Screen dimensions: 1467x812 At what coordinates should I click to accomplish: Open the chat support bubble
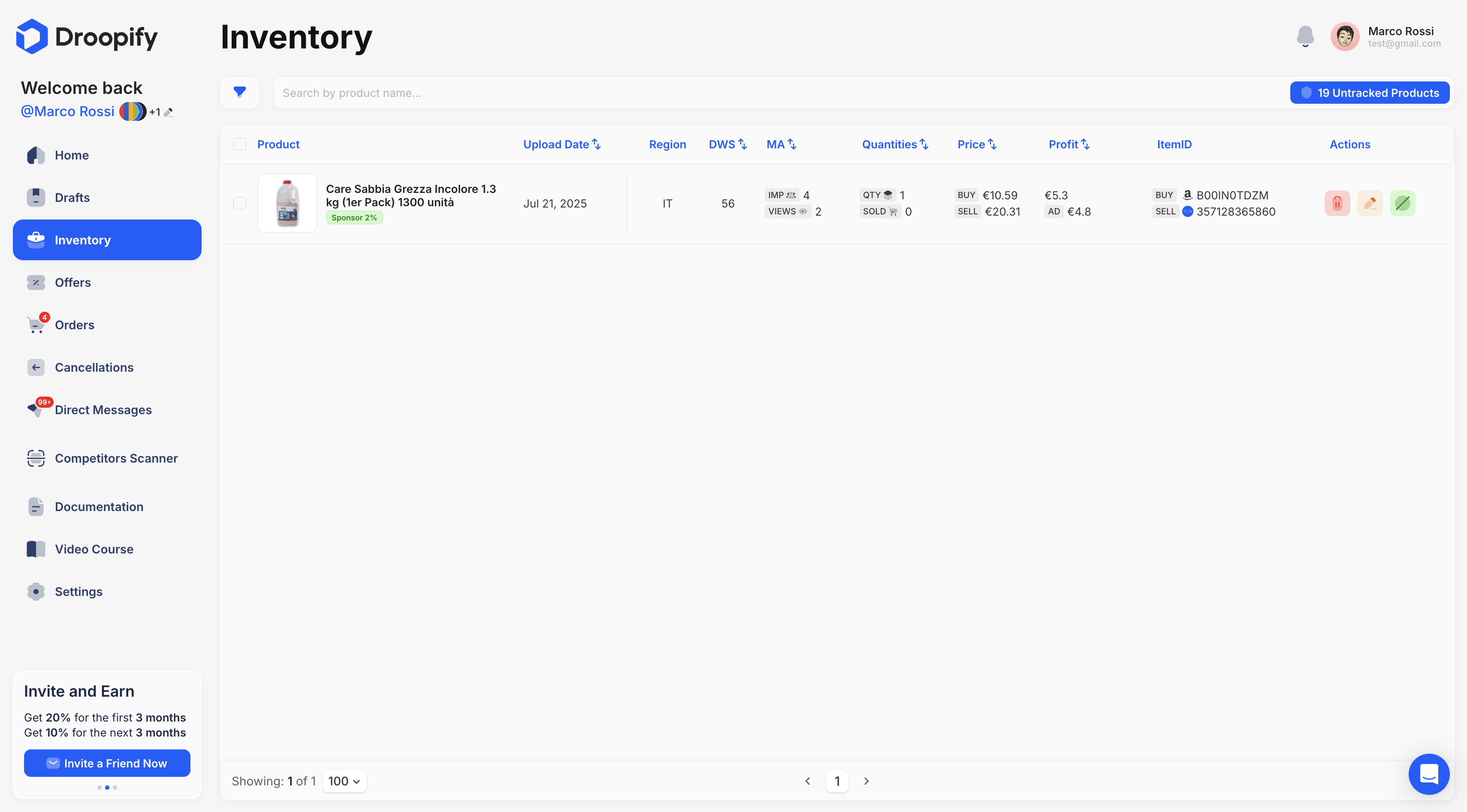pos(1429,774)
